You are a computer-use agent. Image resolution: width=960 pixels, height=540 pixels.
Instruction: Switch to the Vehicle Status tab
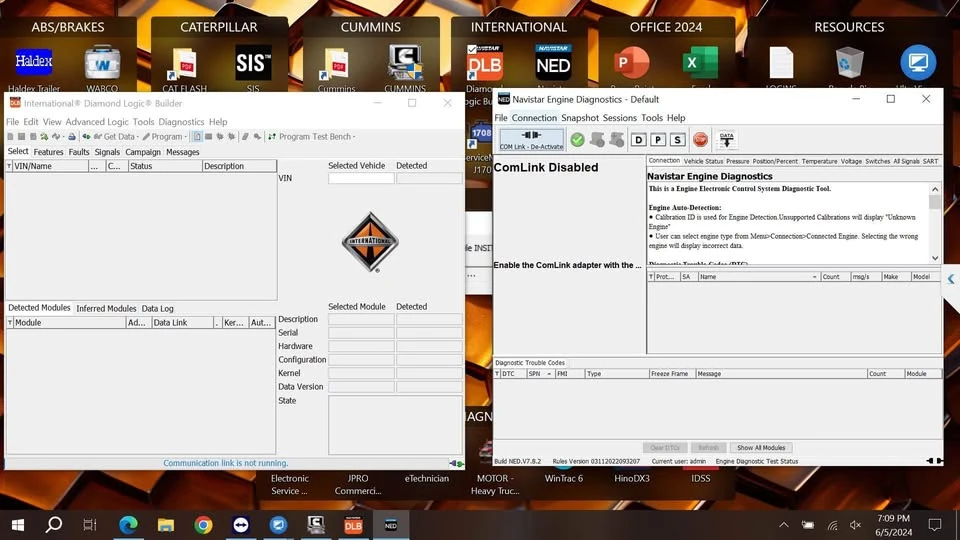pos(703,161)
